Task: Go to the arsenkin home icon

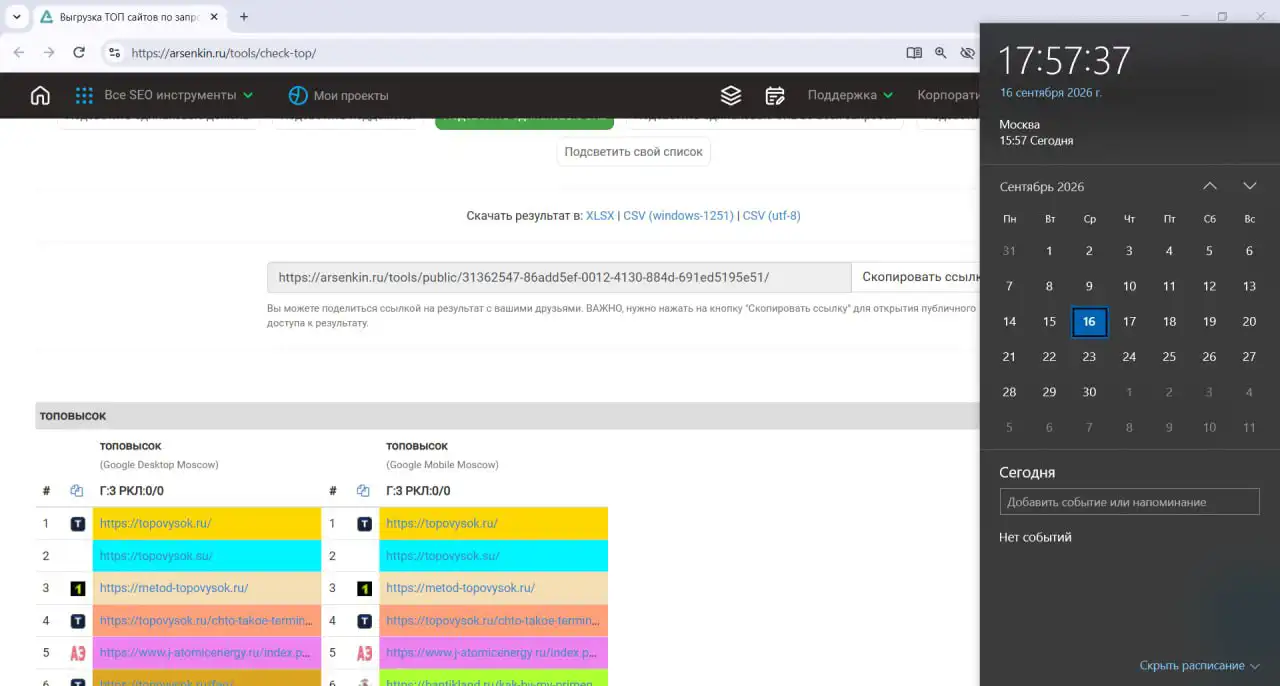Action: click(40, 96)
